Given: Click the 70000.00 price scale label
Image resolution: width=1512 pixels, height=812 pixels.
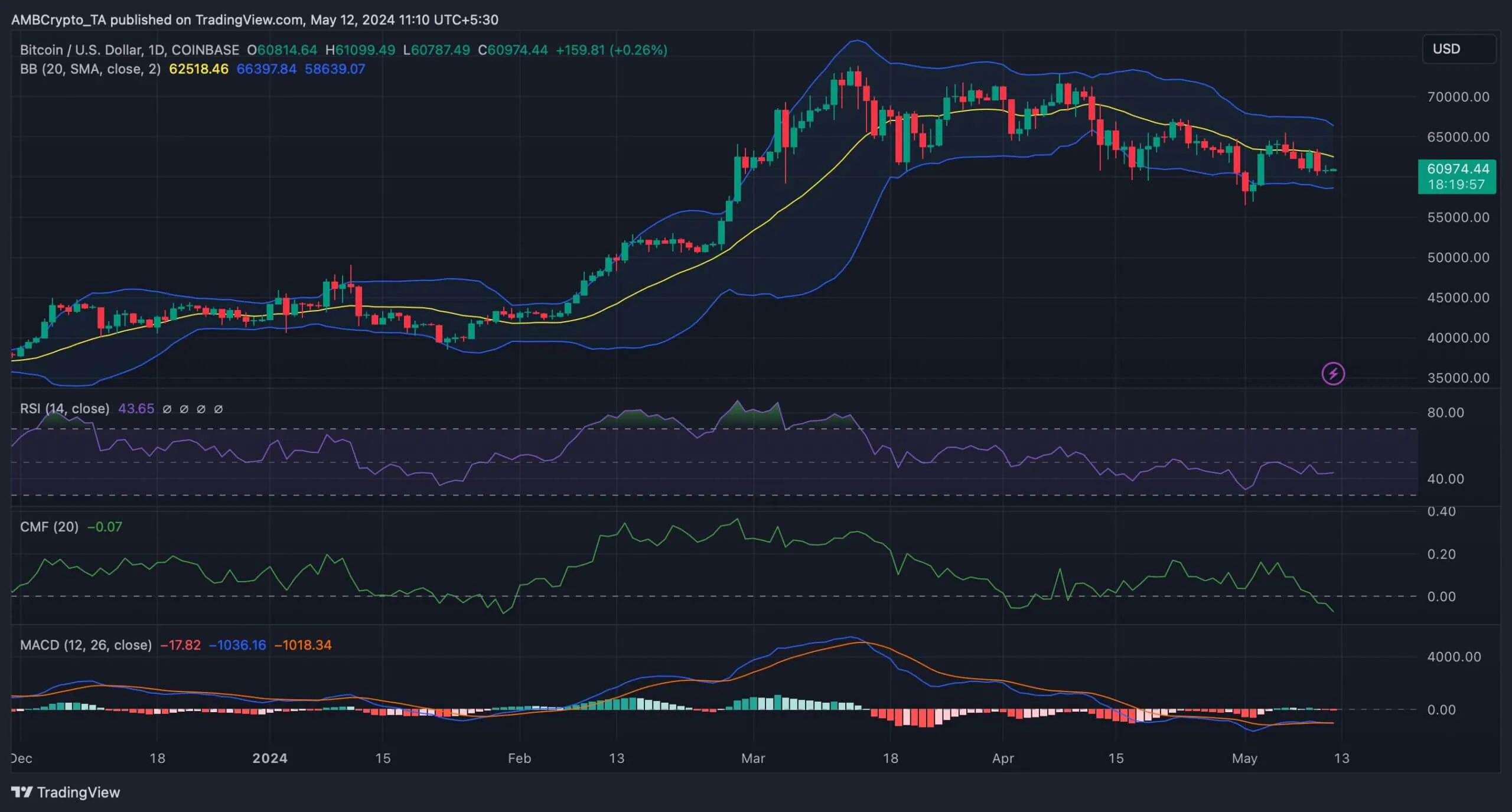Looking at the screenshot, I should tap(1458, 97).
